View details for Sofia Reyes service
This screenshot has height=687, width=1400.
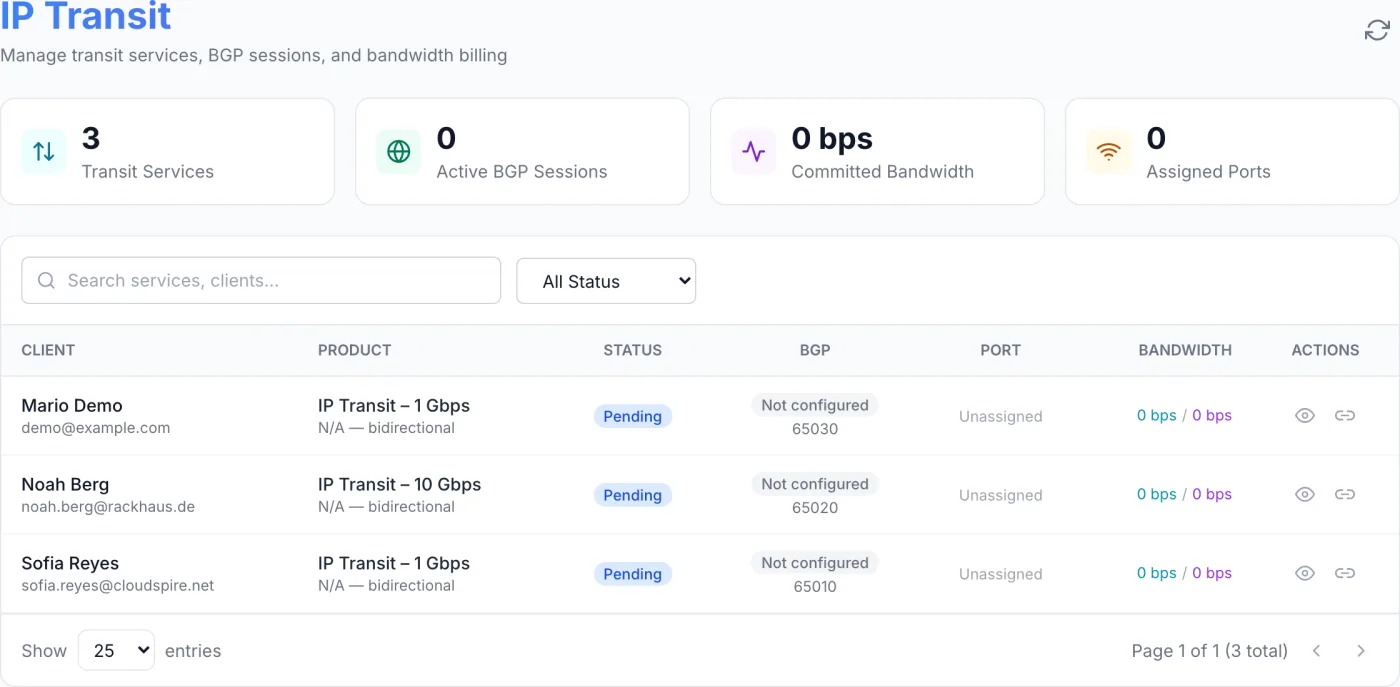1305,574
